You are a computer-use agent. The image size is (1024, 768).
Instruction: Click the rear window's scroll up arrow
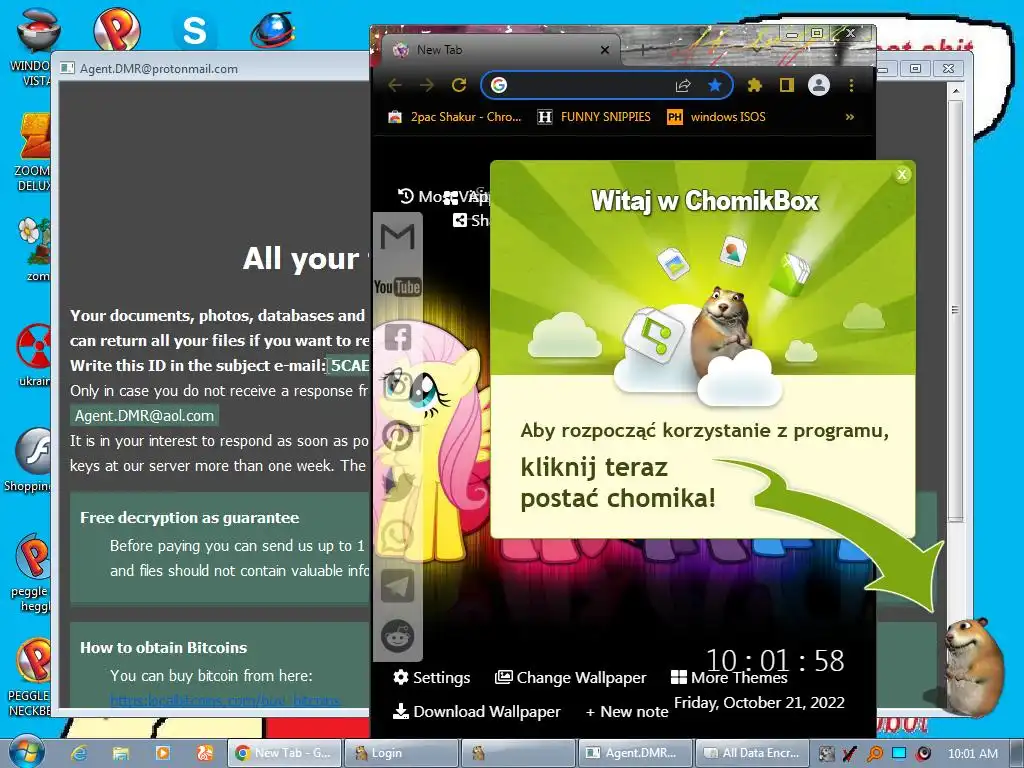click(x=955, y=91)
